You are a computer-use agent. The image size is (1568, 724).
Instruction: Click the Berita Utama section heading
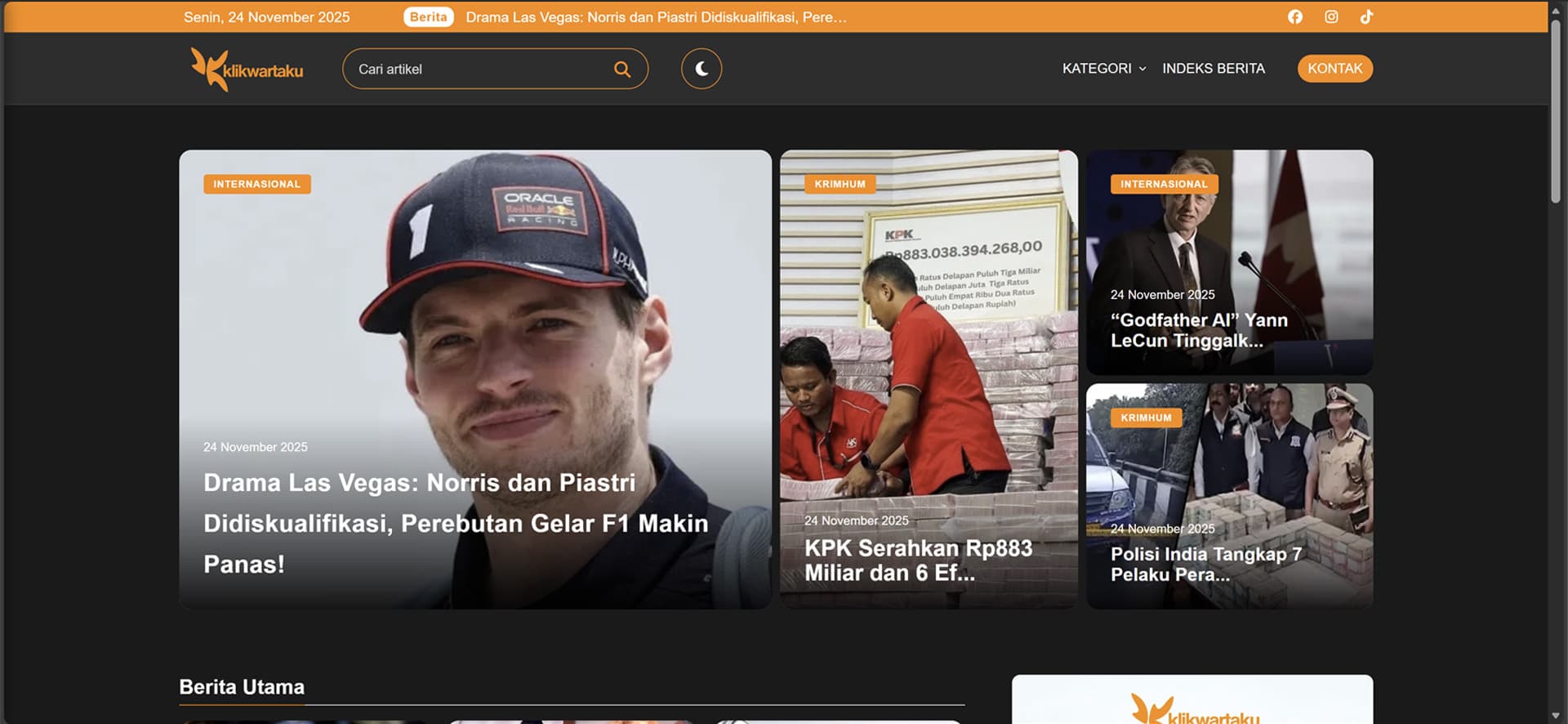tap(242, 687)
